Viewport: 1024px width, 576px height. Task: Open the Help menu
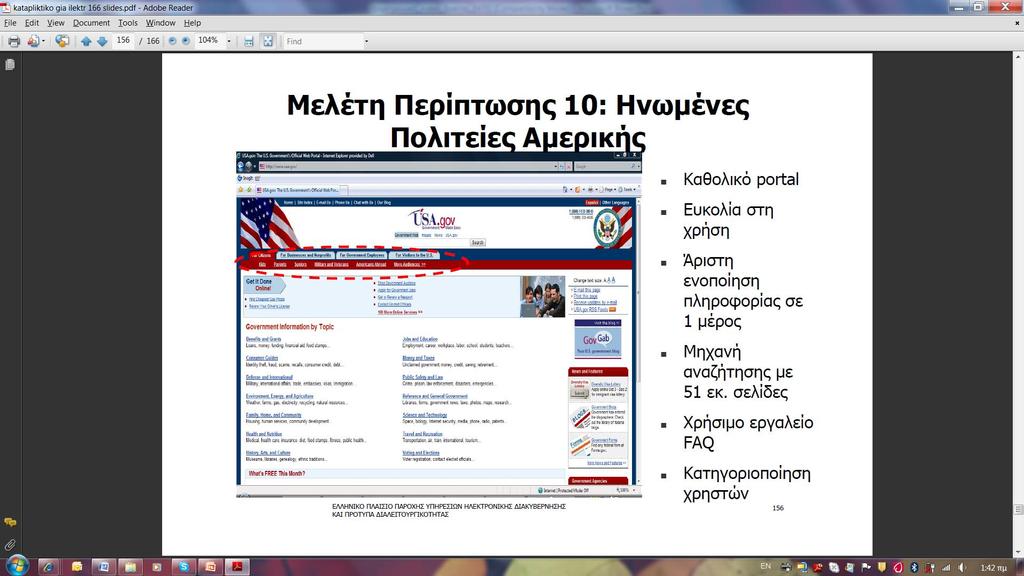coord(192,23)
